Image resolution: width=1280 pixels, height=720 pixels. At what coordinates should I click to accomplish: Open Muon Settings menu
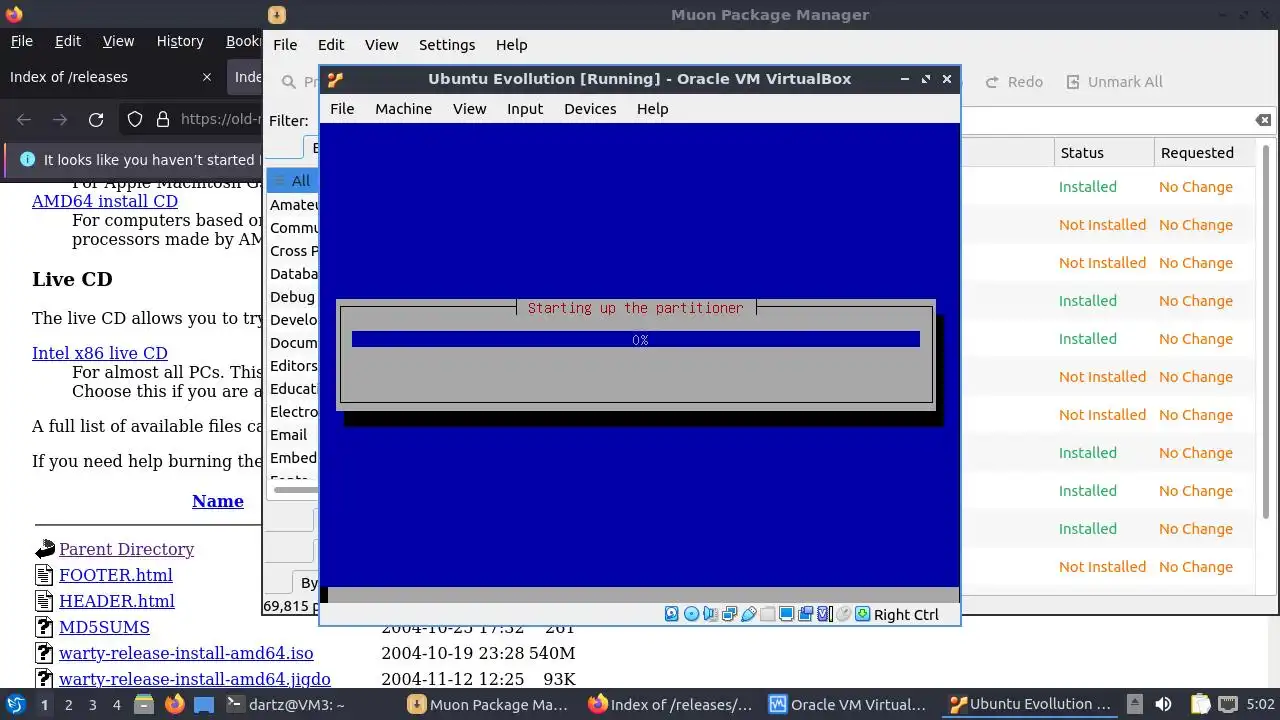[447, 45]
